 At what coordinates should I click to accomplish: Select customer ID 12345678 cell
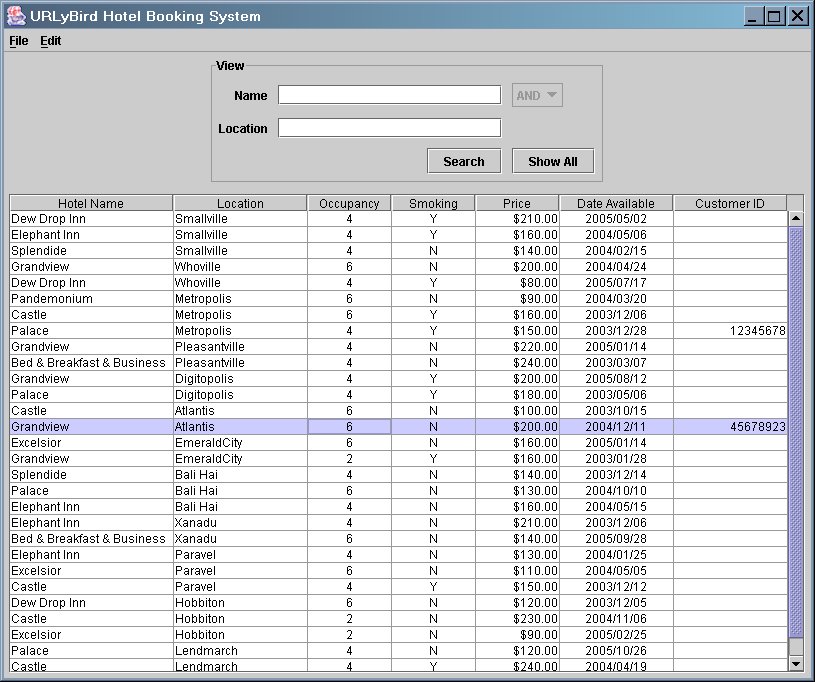click(x=730, y=331)
